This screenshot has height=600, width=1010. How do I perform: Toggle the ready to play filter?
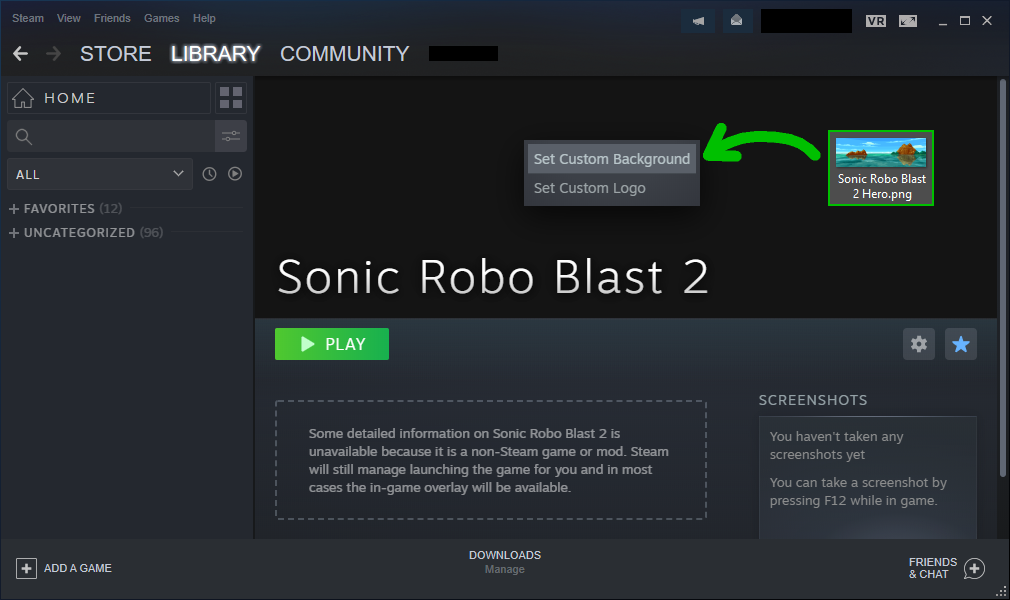point(235,174)
